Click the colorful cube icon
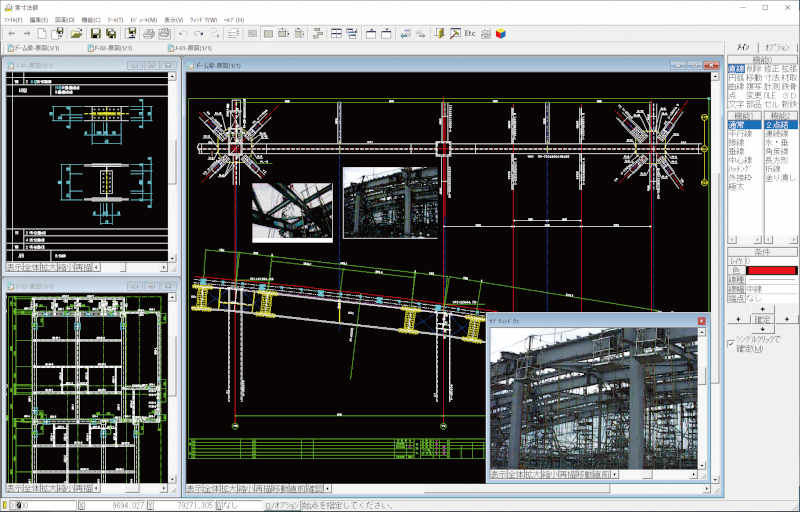The width and height of the screenshot is (800, 512). (500, 34)
